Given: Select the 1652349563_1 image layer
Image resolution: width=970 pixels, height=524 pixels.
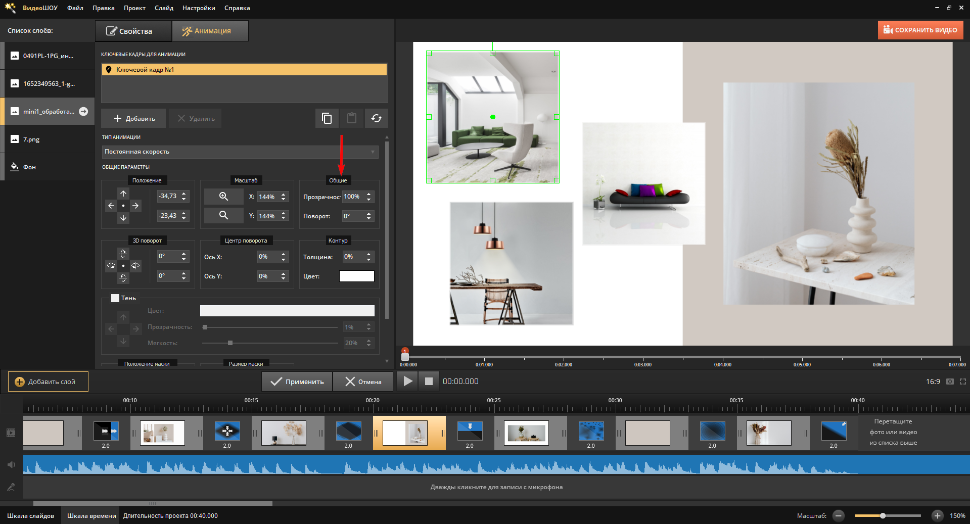Looking at the screenshot, I should (x=48, y=84).
